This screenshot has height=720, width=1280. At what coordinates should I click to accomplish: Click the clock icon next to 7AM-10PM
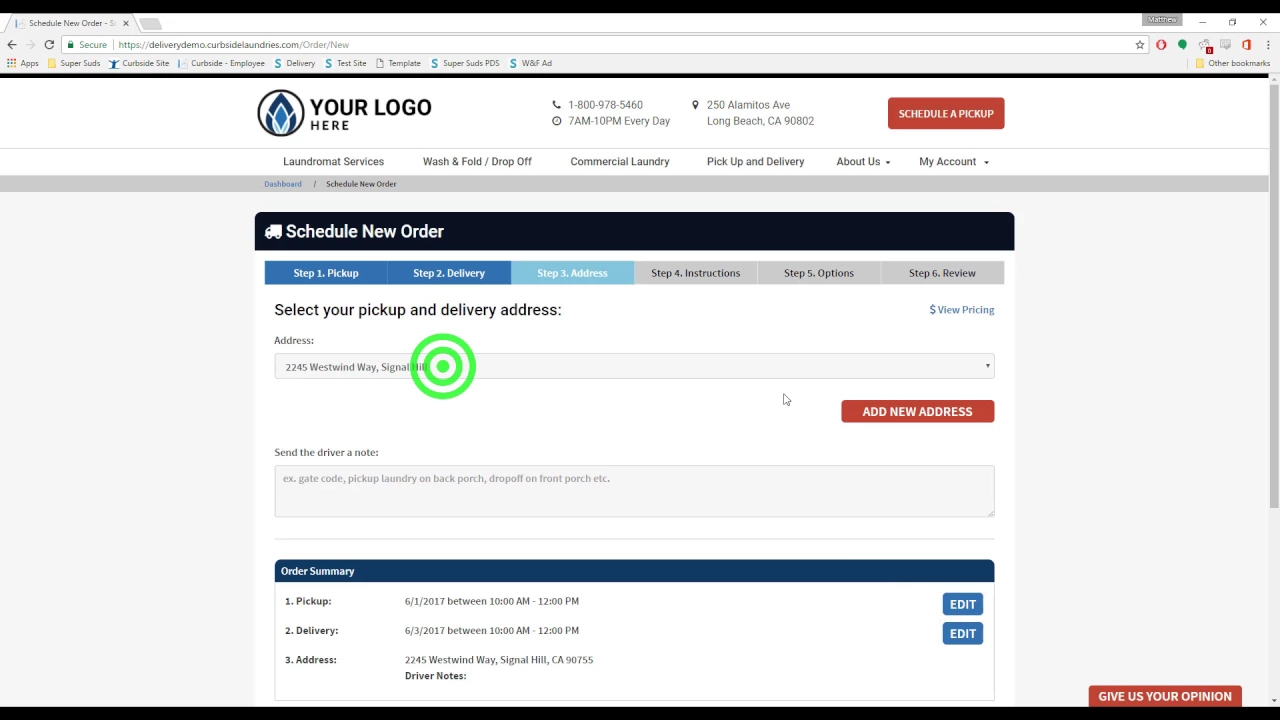click(x=556, y=120)
